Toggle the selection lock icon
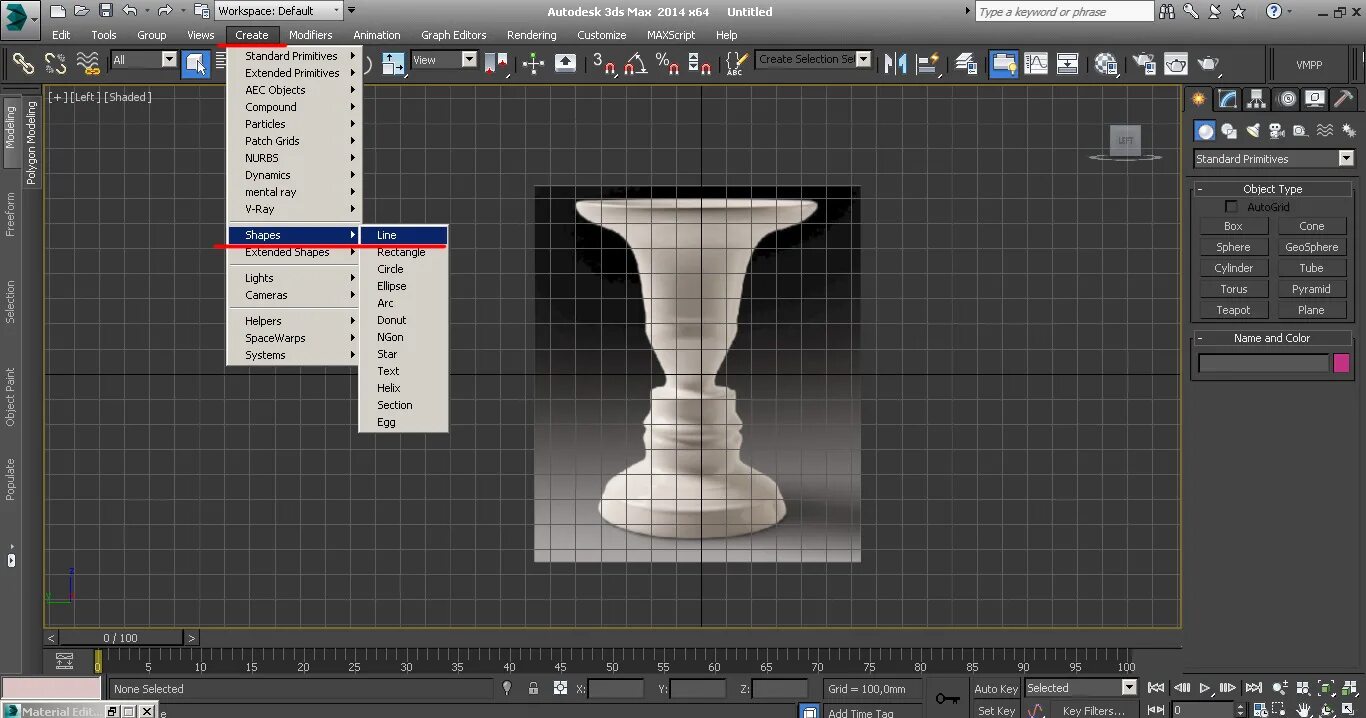This screenshot has height=718, width=1366. click(x=533, y=688)
